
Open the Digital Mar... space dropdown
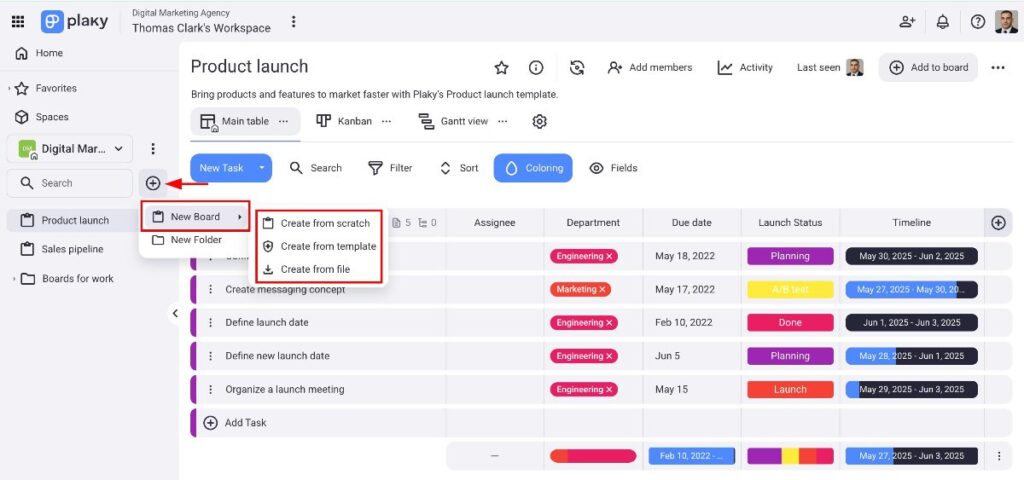point(70,149)
